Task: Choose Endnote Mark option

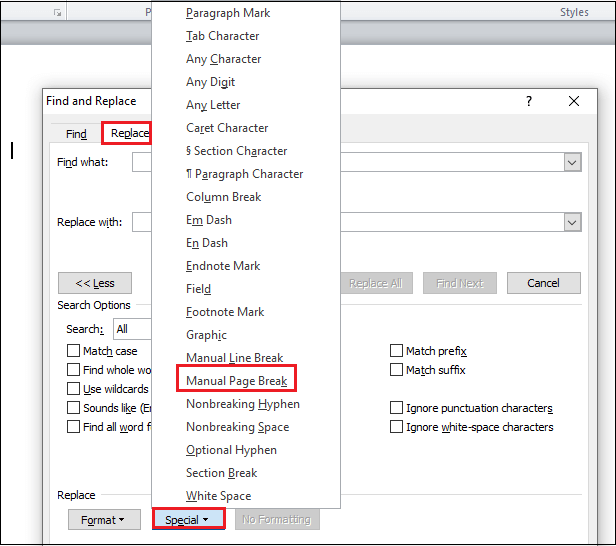Action: [x=246, y=266]
